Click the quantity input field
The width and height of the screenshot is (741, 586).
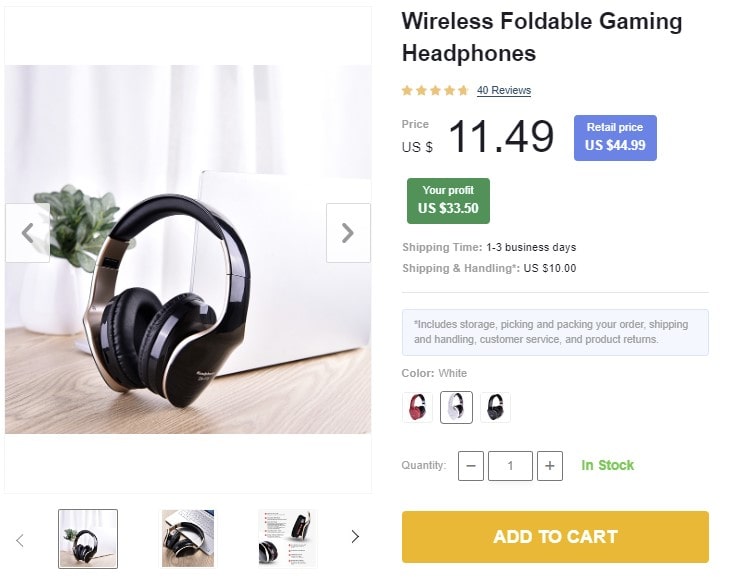(510, 466)
